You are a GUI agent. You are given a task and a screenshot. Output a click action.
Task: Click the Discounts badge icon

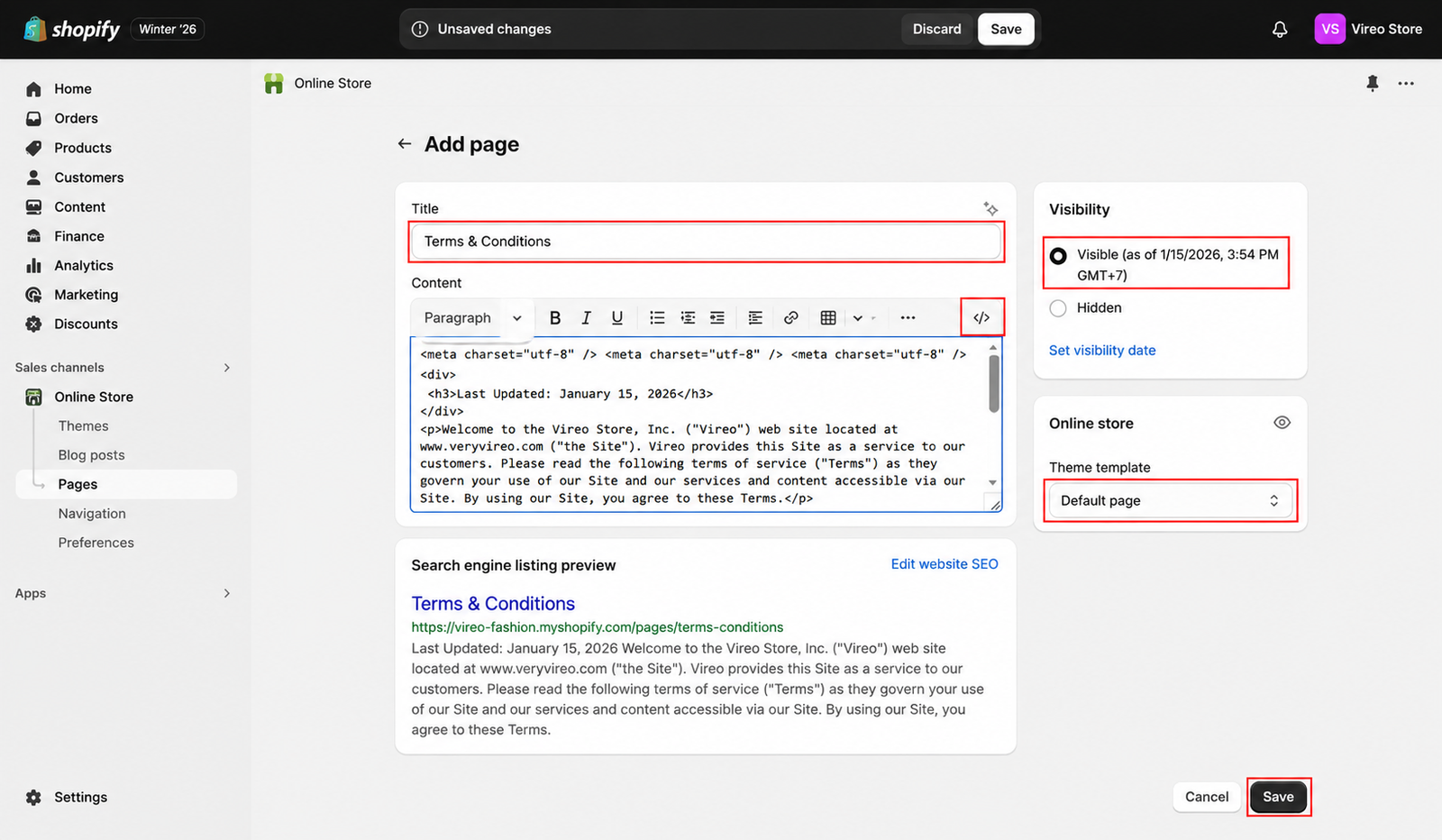point(33,324)
